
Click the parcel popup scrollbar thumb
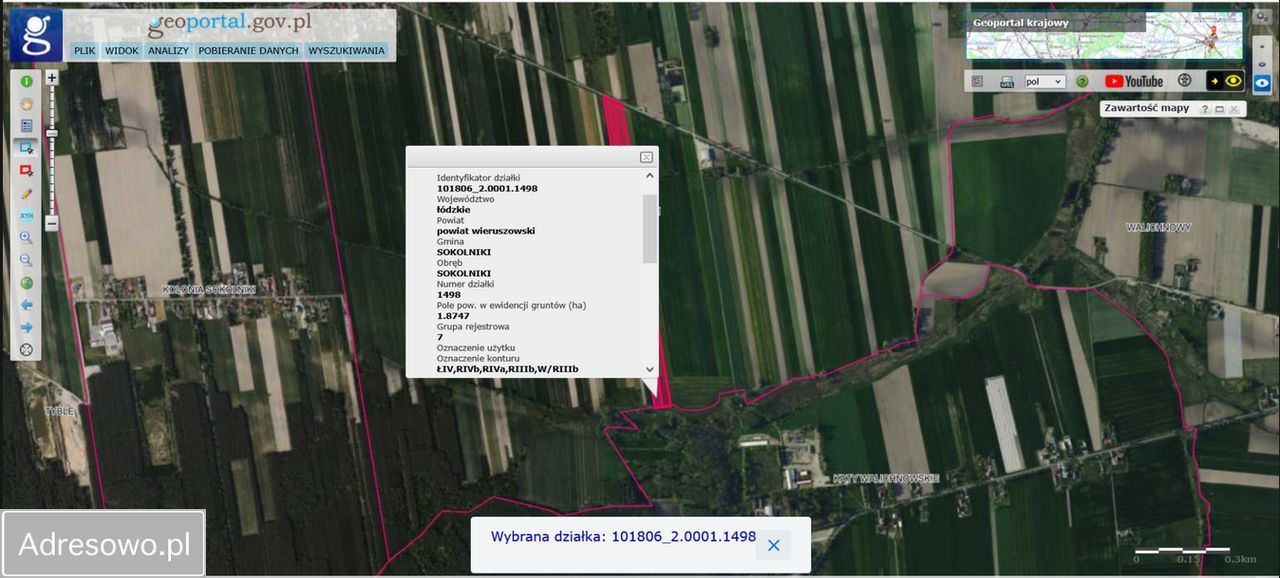tap(650, 229)
